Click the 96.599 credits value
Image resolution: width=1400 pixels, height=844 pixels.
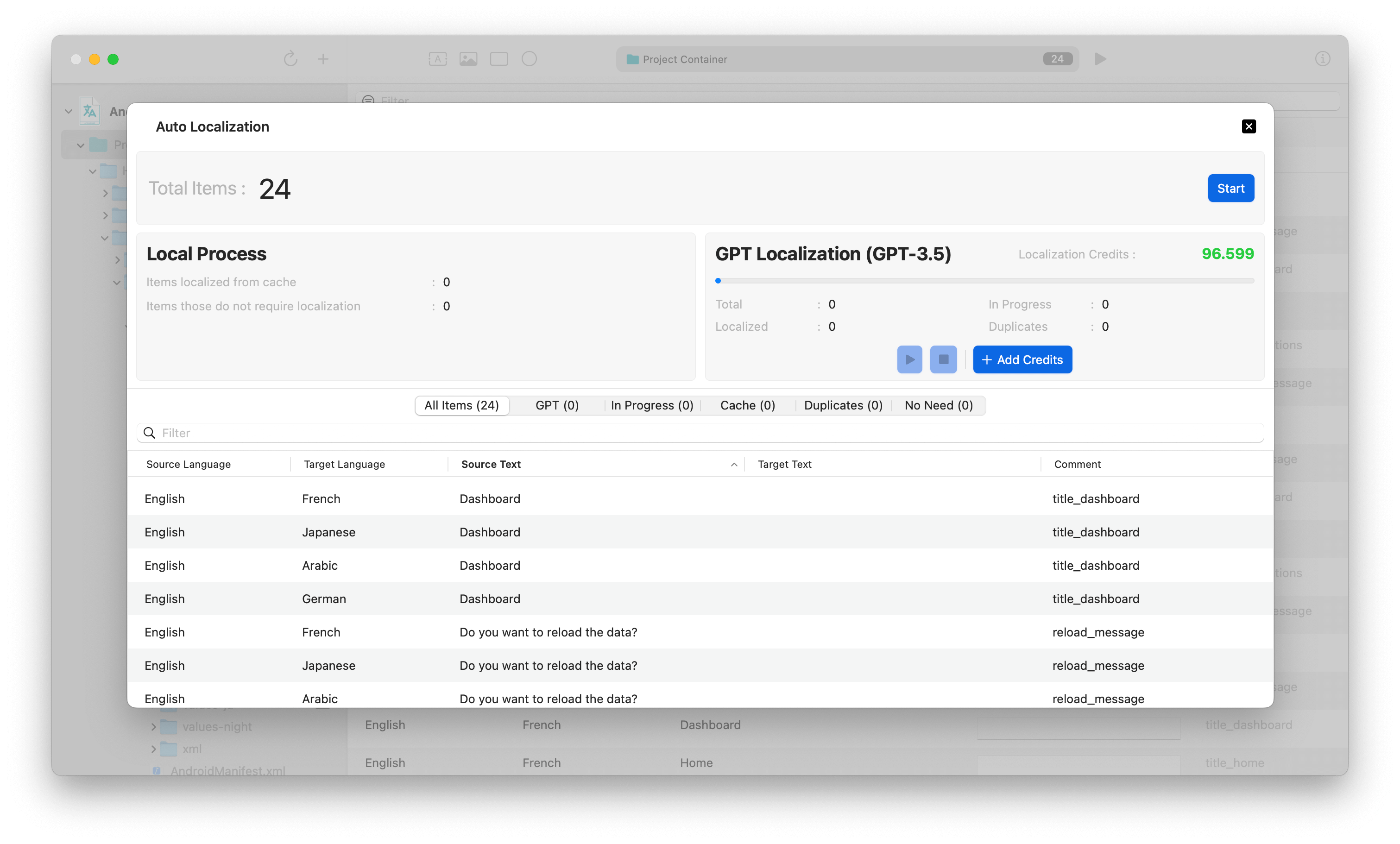point(1227,254)
